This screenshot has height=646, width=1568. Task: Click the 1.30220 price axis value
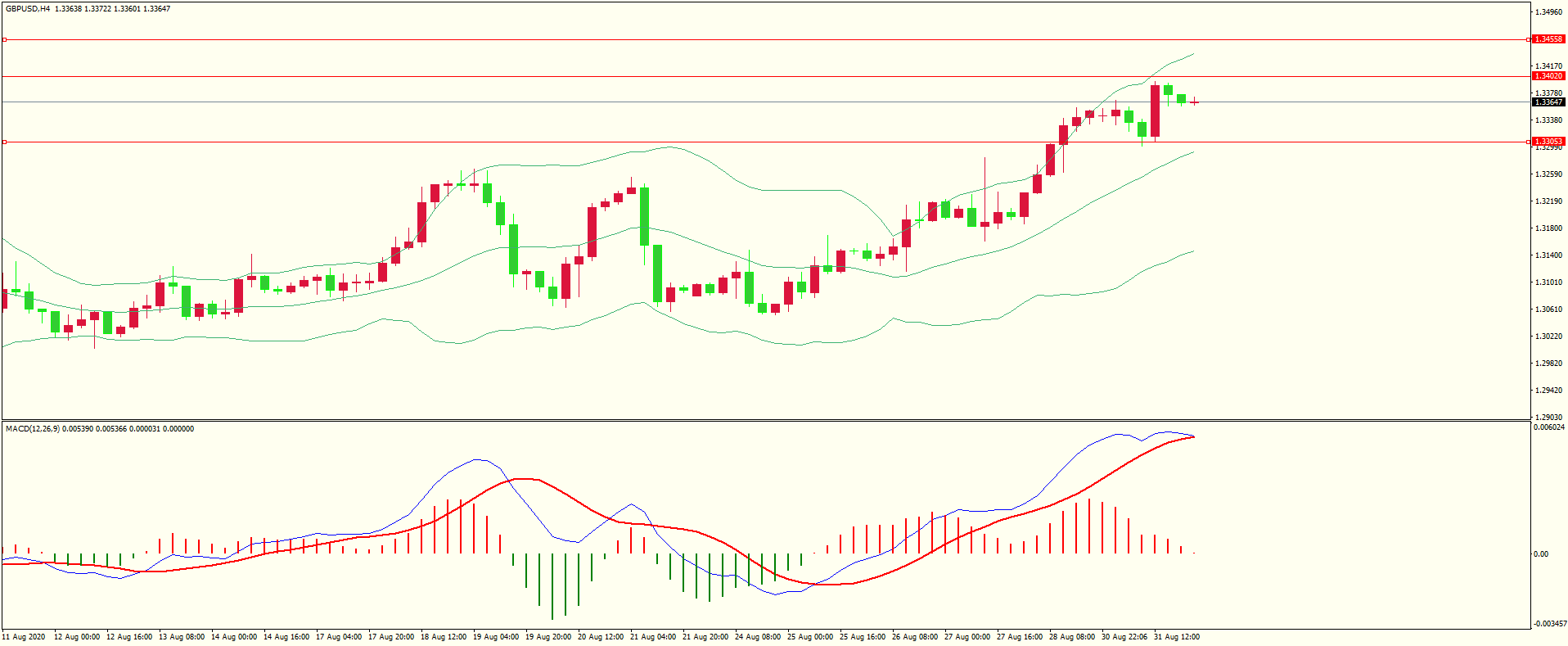pos(1549,337)
